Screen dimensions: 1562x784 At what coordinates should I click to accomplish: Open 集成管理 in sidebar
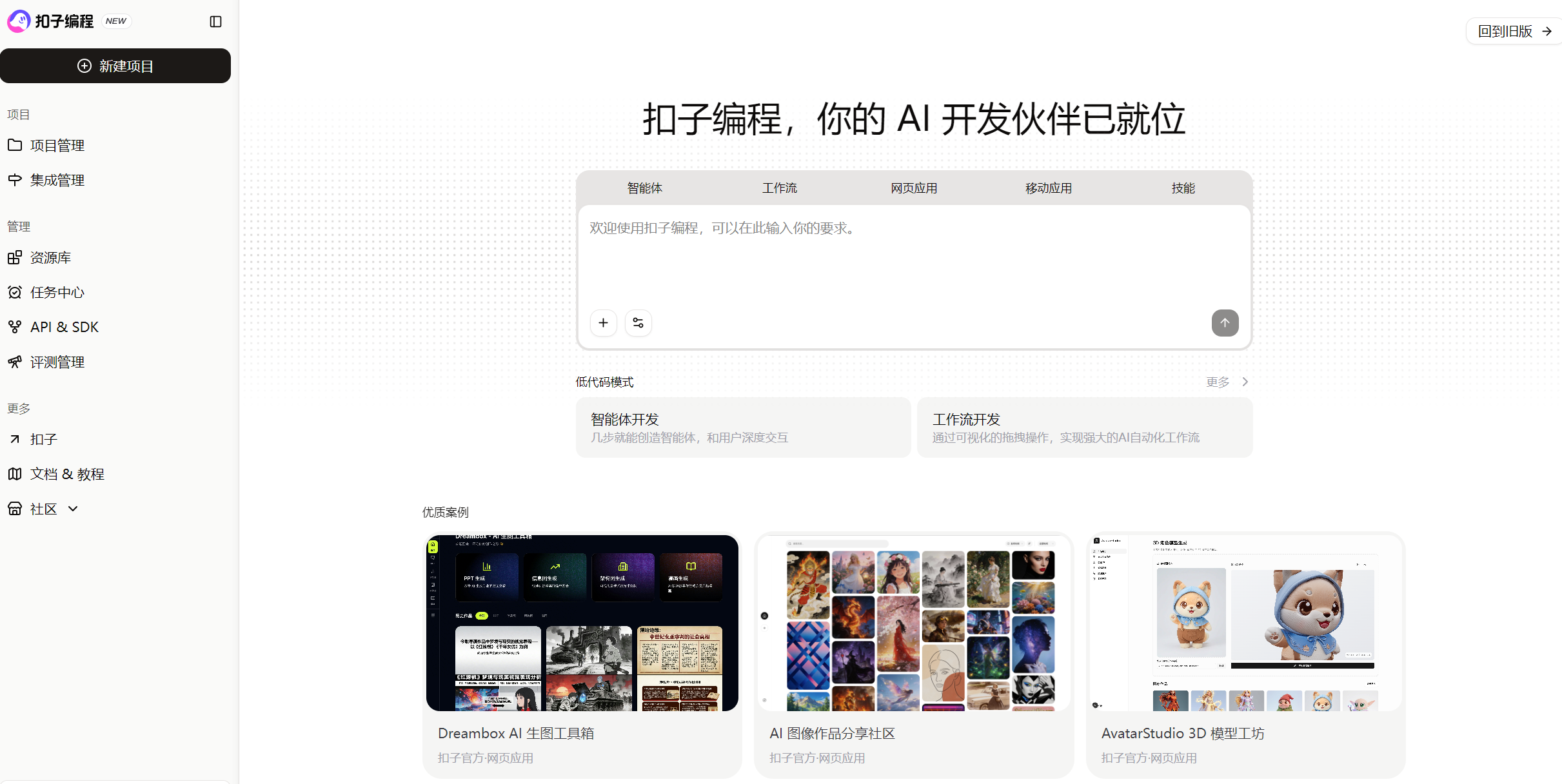coord(57,181)
